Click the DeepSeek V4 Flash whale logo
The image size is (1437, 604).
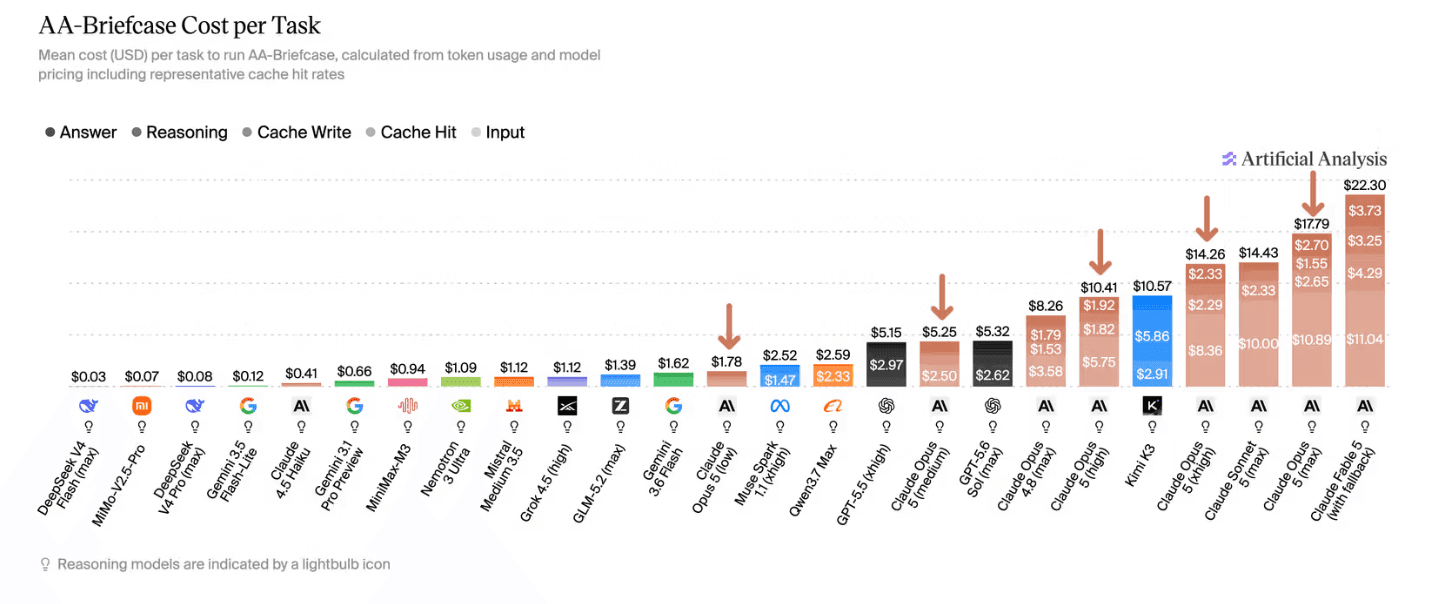(88, 406)
